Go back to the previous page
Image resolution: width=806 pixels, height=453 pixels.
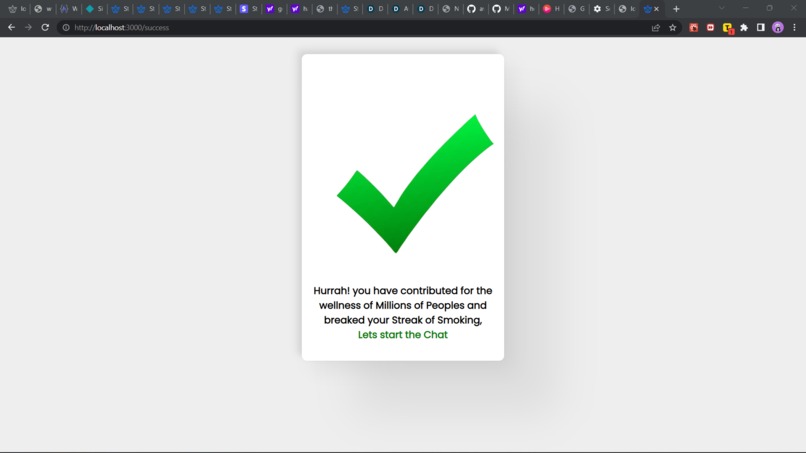point(11,27)
